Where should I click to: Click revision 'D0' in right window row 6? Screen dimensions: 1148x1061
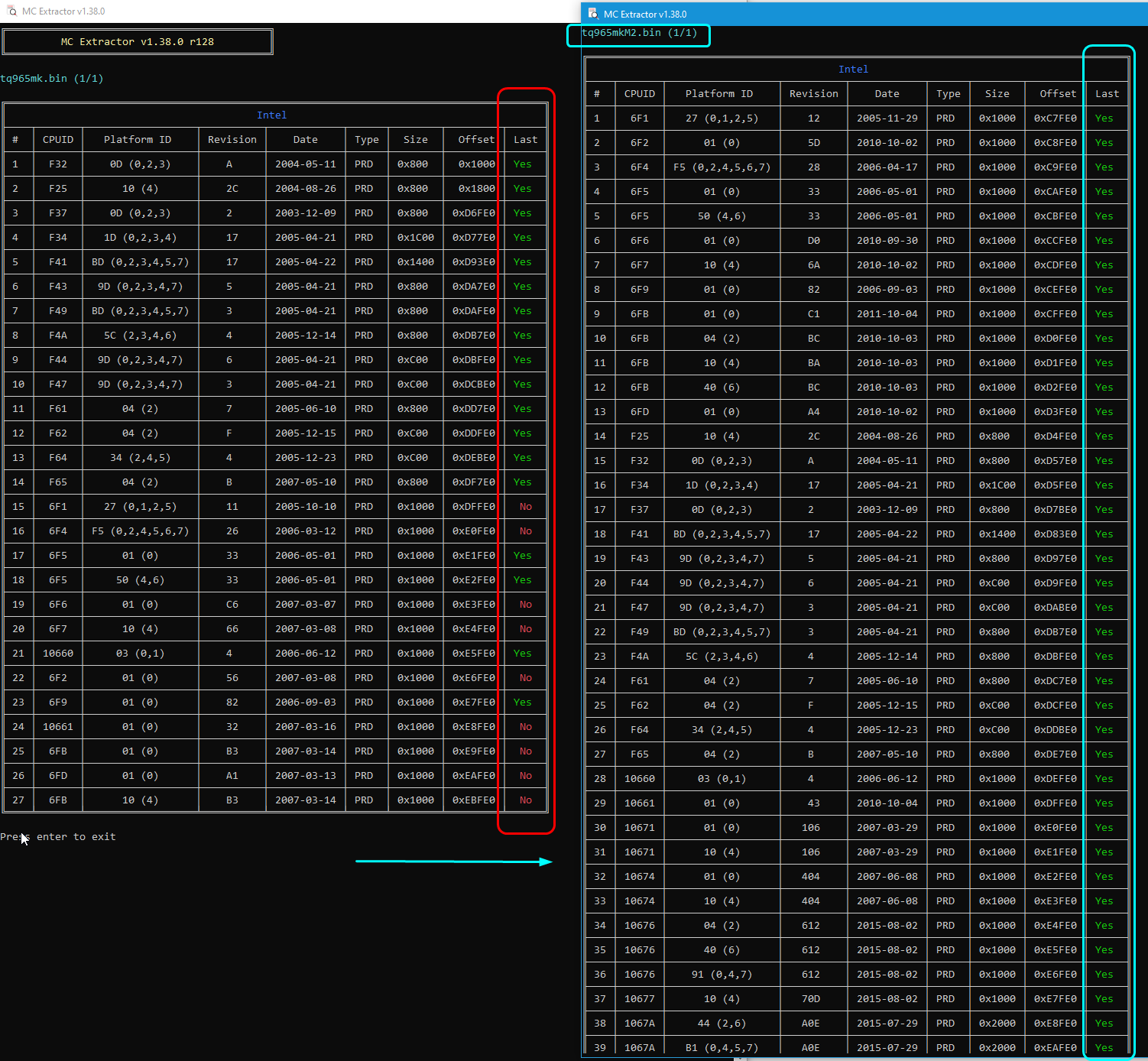pos(814,241)
